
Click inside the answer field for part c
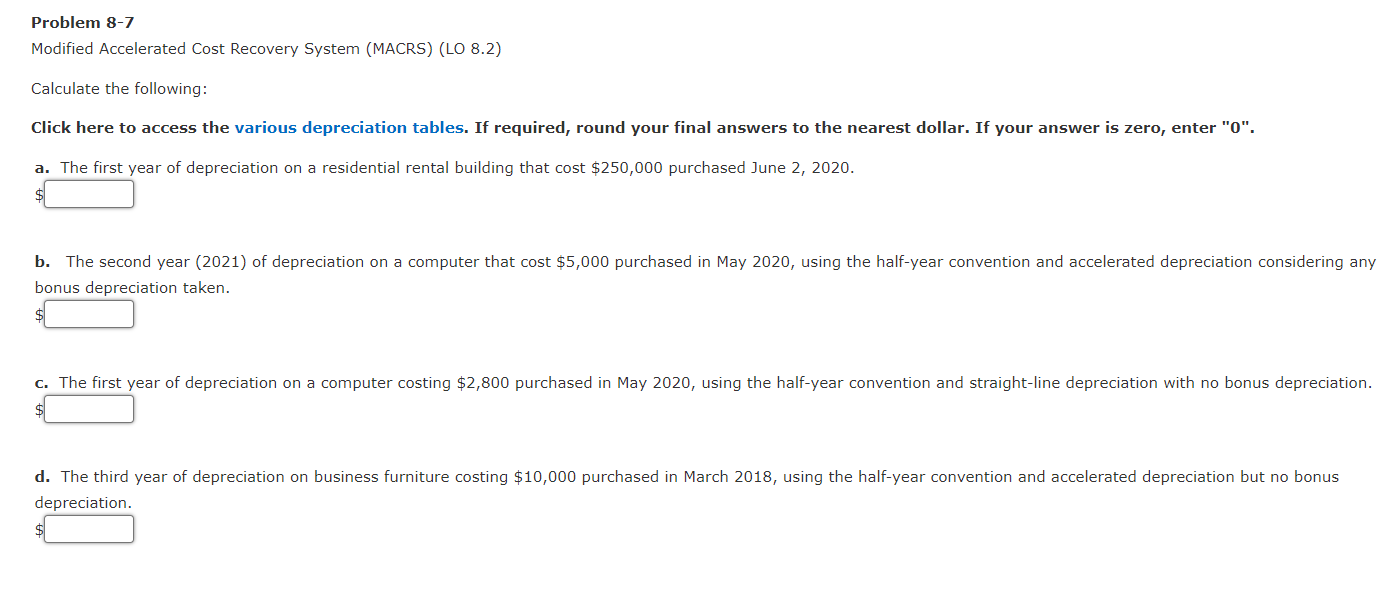(89, 409)
